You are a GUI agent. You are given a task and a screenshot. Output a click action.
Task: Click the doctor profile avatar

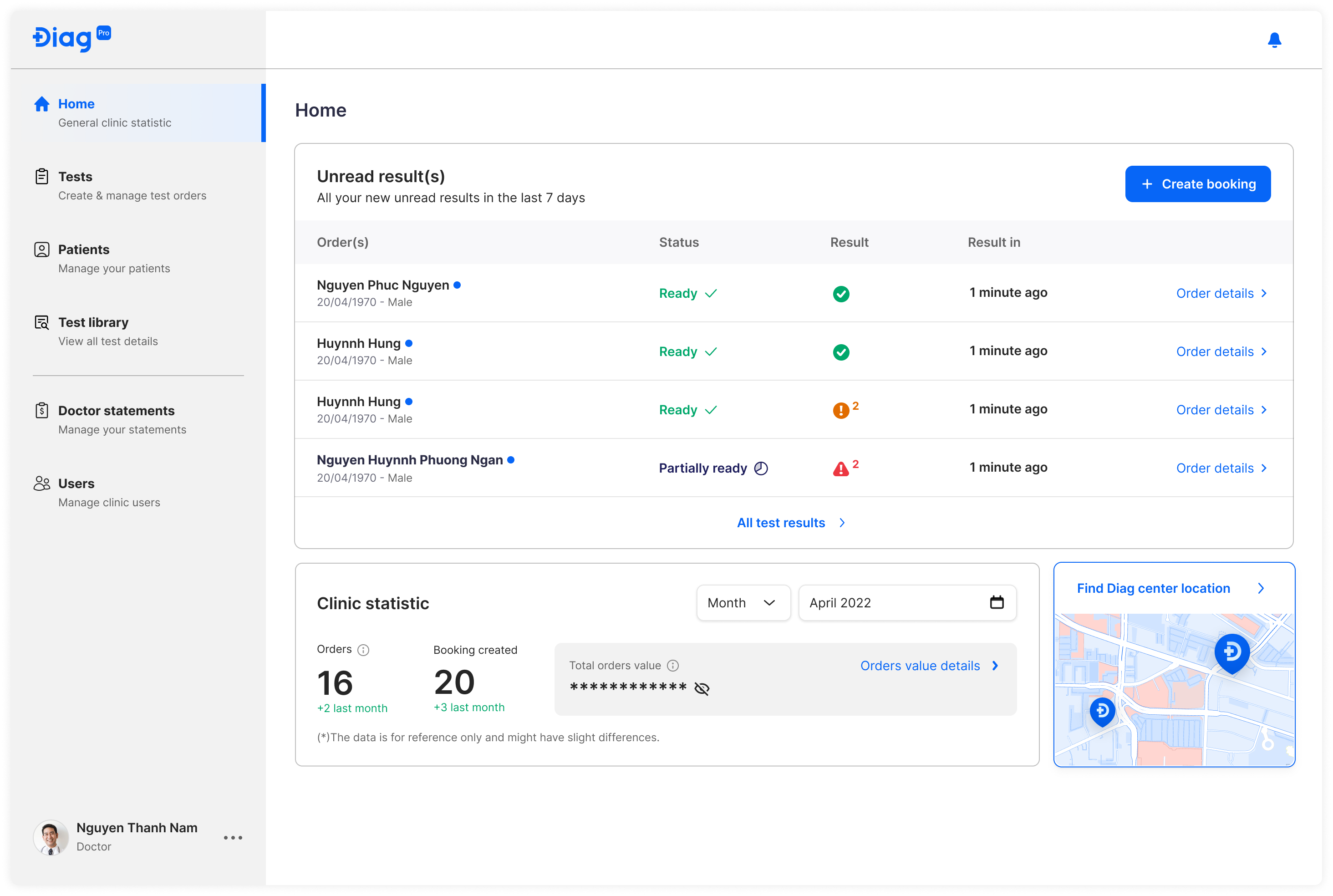click(50, 837)
